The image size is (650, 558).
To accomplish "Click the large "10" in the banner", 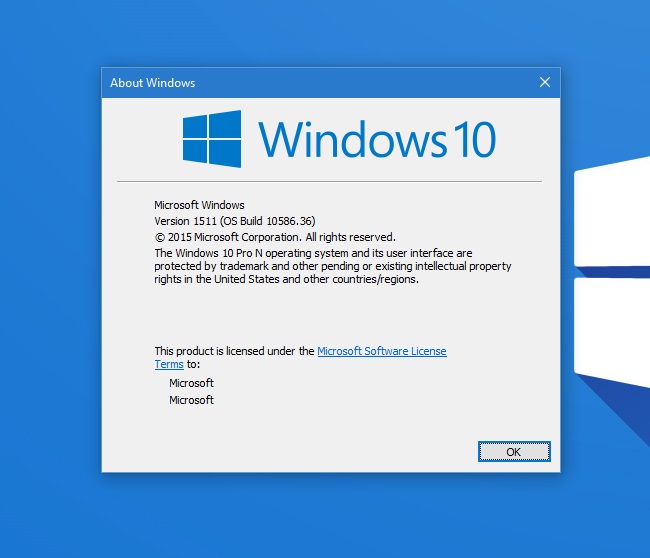I will [471, 140].
